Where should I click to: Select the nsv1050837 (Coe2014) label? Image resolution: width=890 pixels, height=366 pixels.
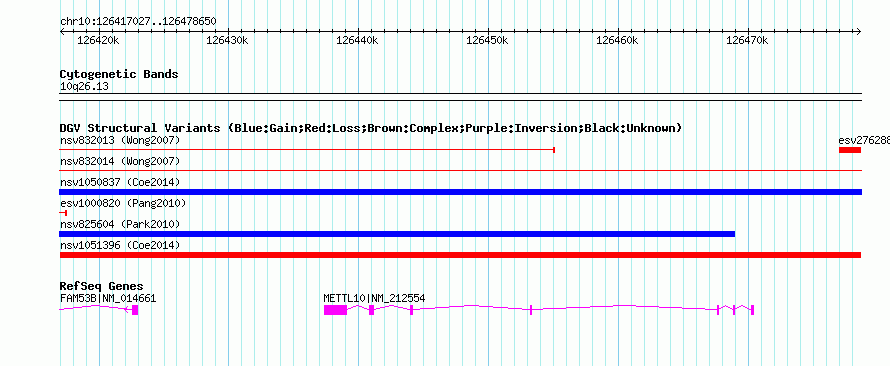point(120,182)
